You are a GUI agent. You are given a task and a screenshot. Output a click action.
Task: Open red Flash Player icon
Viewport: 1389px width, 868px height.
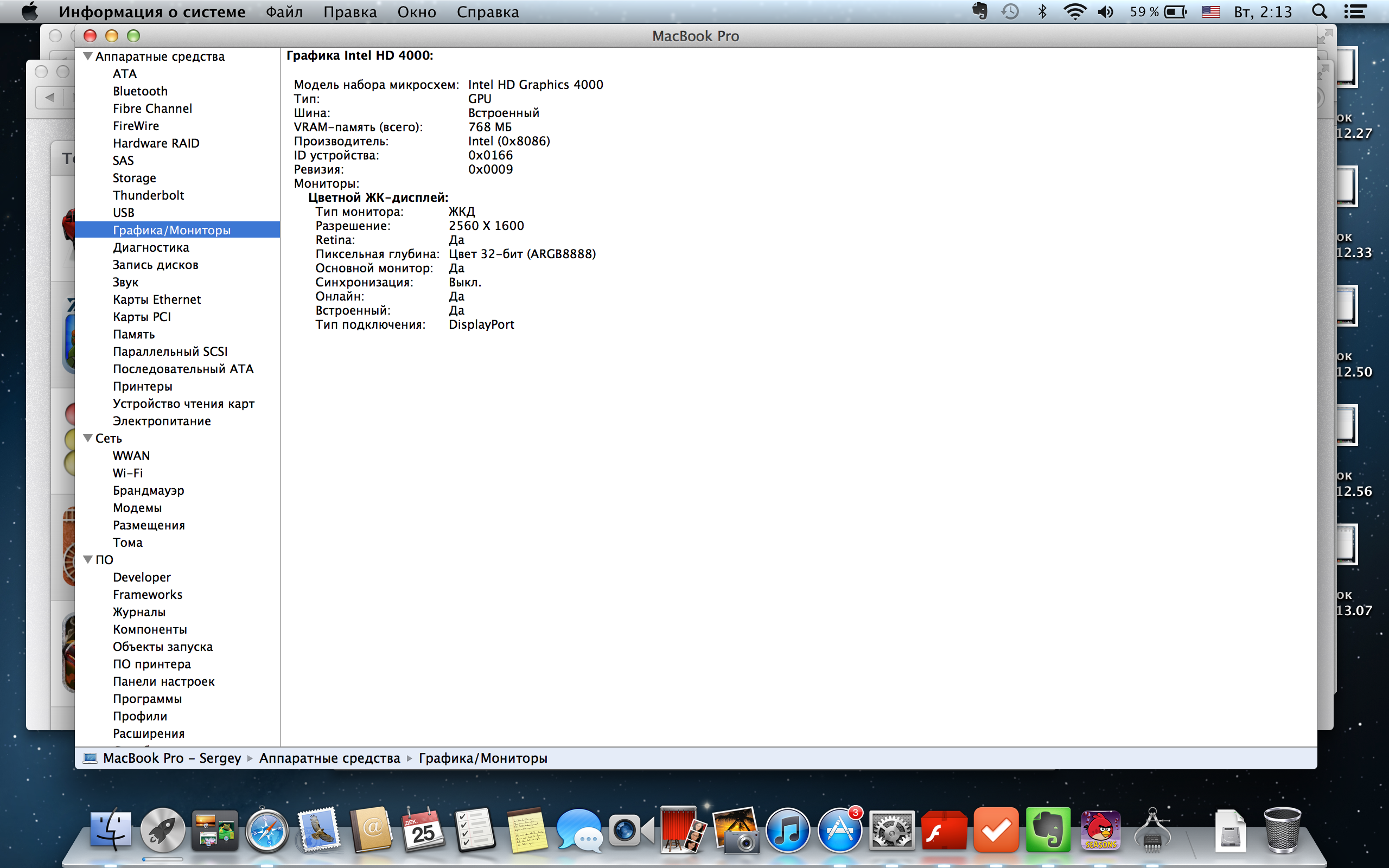pyautogui.click(x=944, y=830)
